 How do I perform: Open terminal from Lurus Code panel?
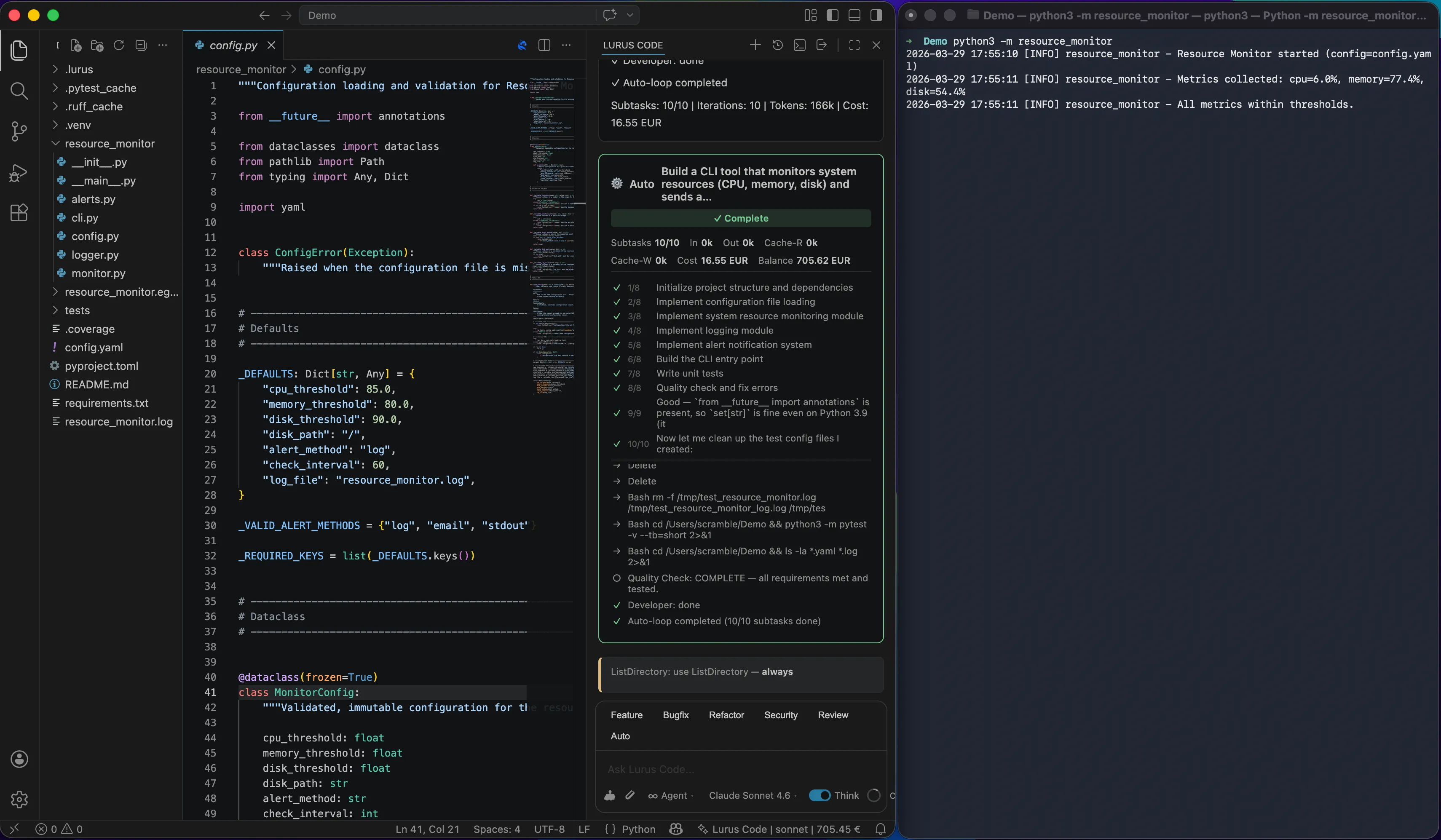pyautogui.click(x=799, y=45)
